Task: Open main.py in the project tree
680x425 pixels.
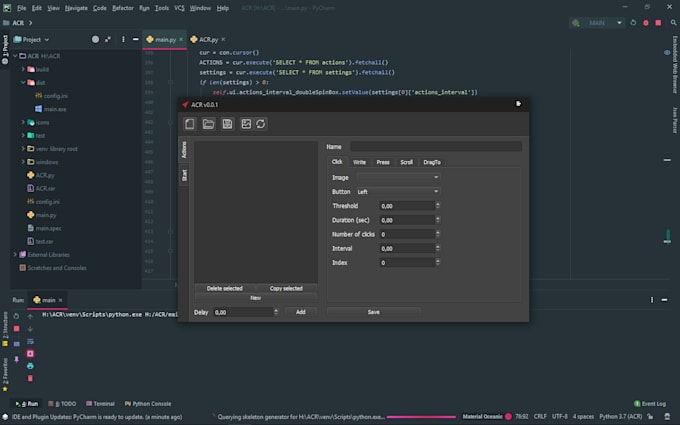Action: (46, 215)
